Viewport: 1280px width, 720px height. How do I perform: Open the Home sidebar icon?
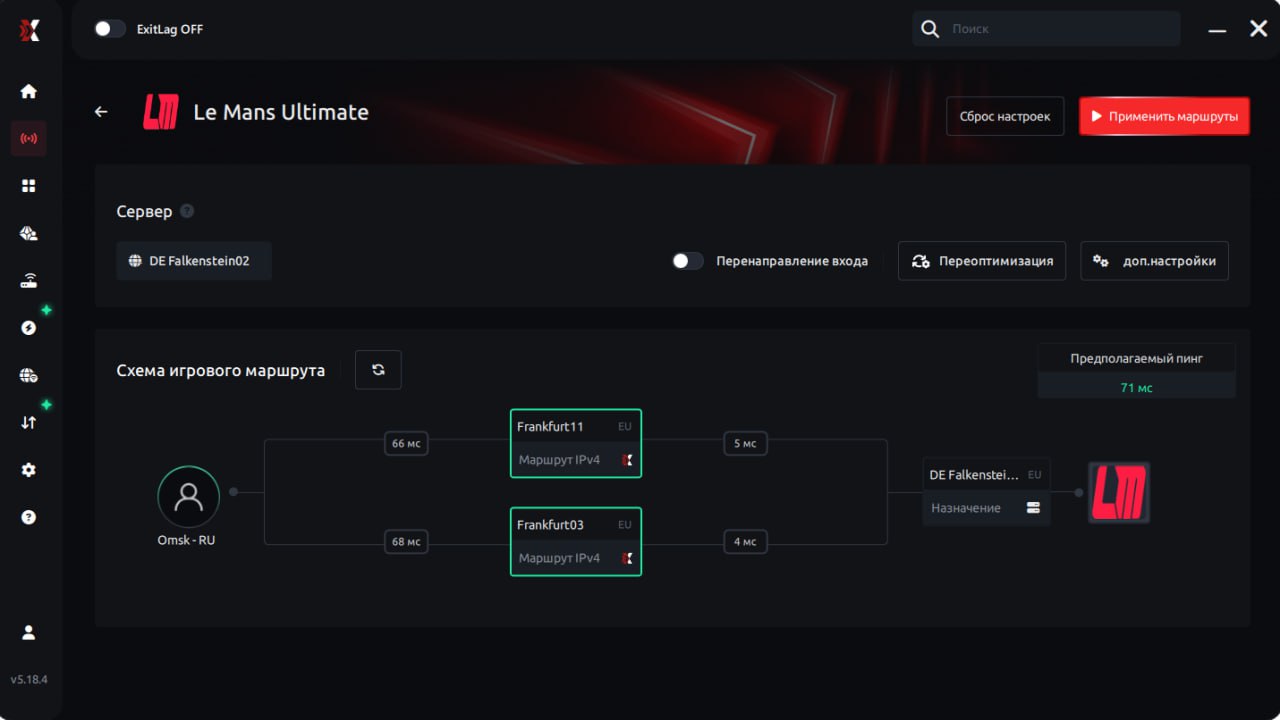29,91
